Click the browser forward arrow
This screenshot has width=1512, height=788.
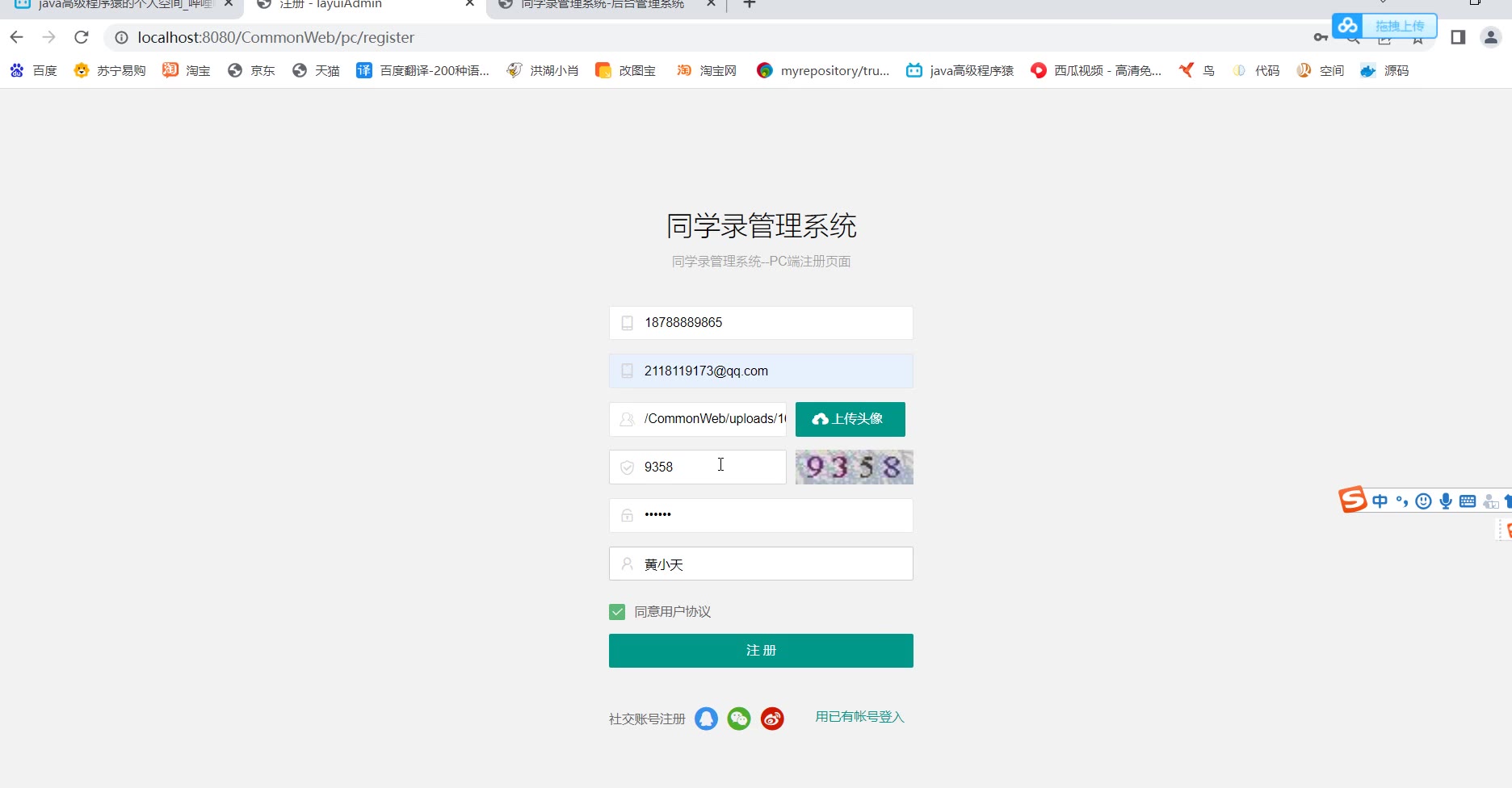point(48,37)
